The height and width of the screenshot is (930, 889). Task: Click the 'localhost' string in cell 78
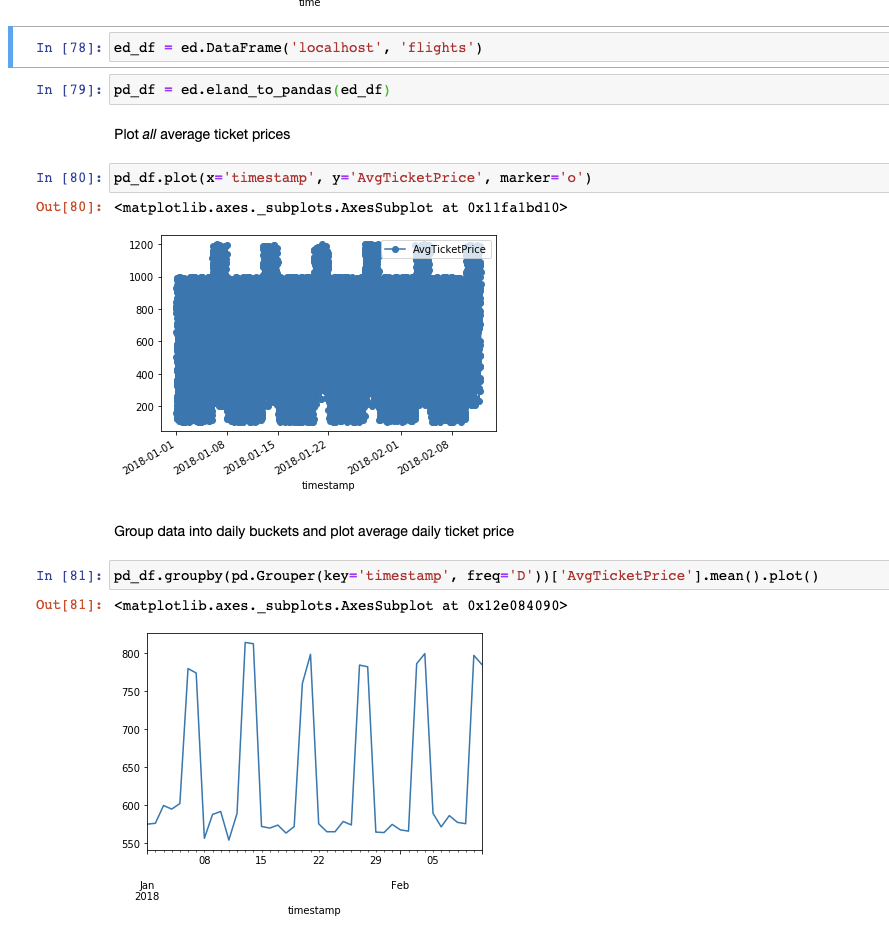click(336, 48)
